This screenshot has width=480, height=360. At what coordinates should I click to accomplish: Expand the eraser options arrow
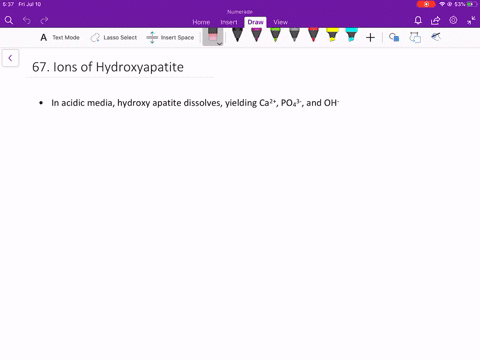click(219, 44)
